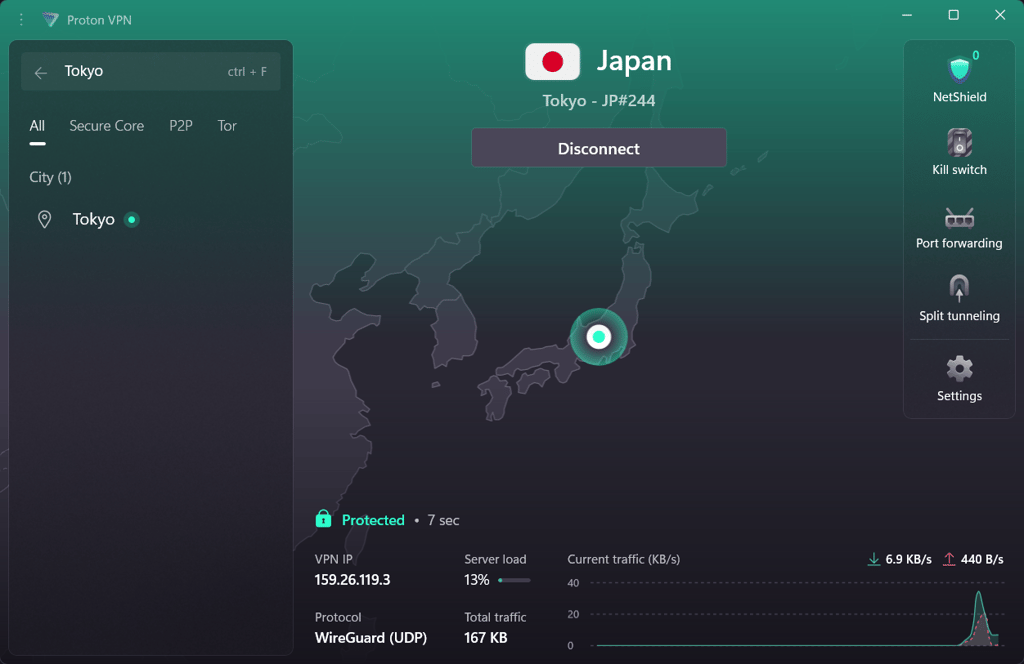
Task: Close the Proton VPN window
Action: click(1000, 15)
